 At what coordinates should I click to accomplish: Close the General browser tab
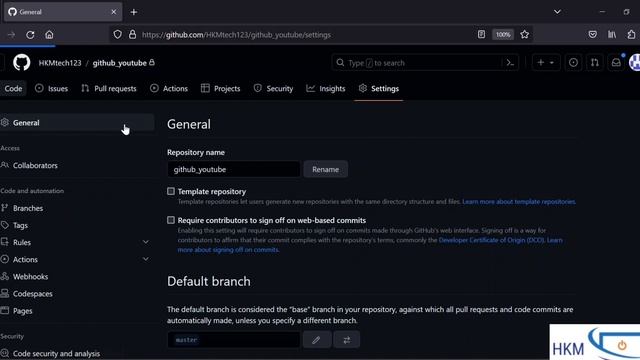114,12
